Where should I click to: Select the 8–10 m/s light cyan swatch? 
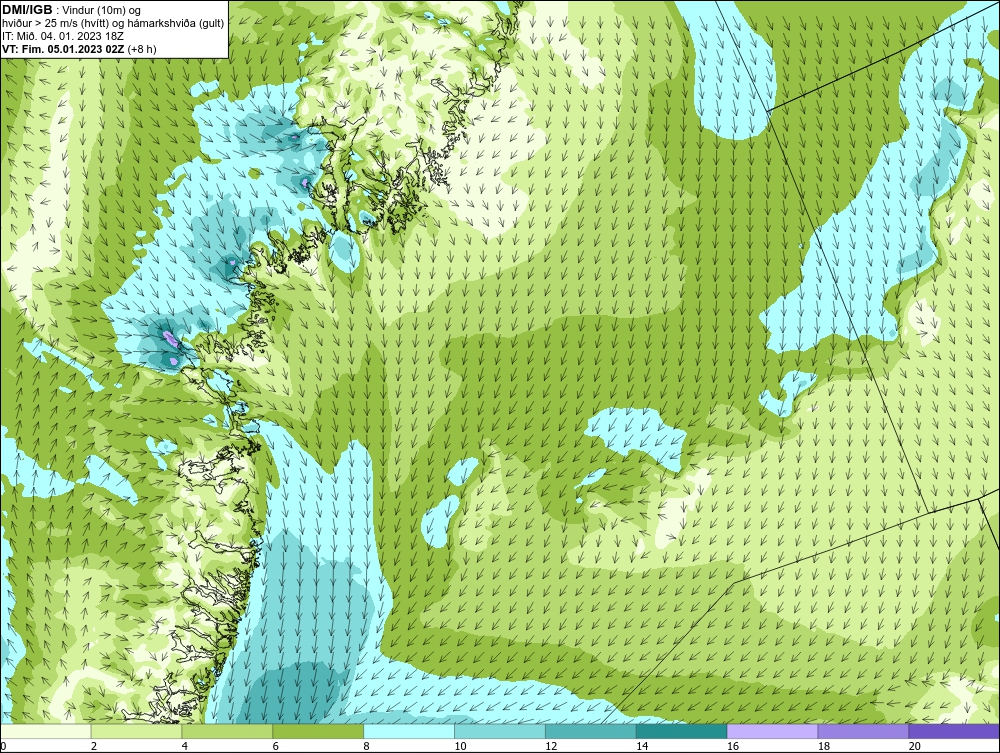[409, 731]
